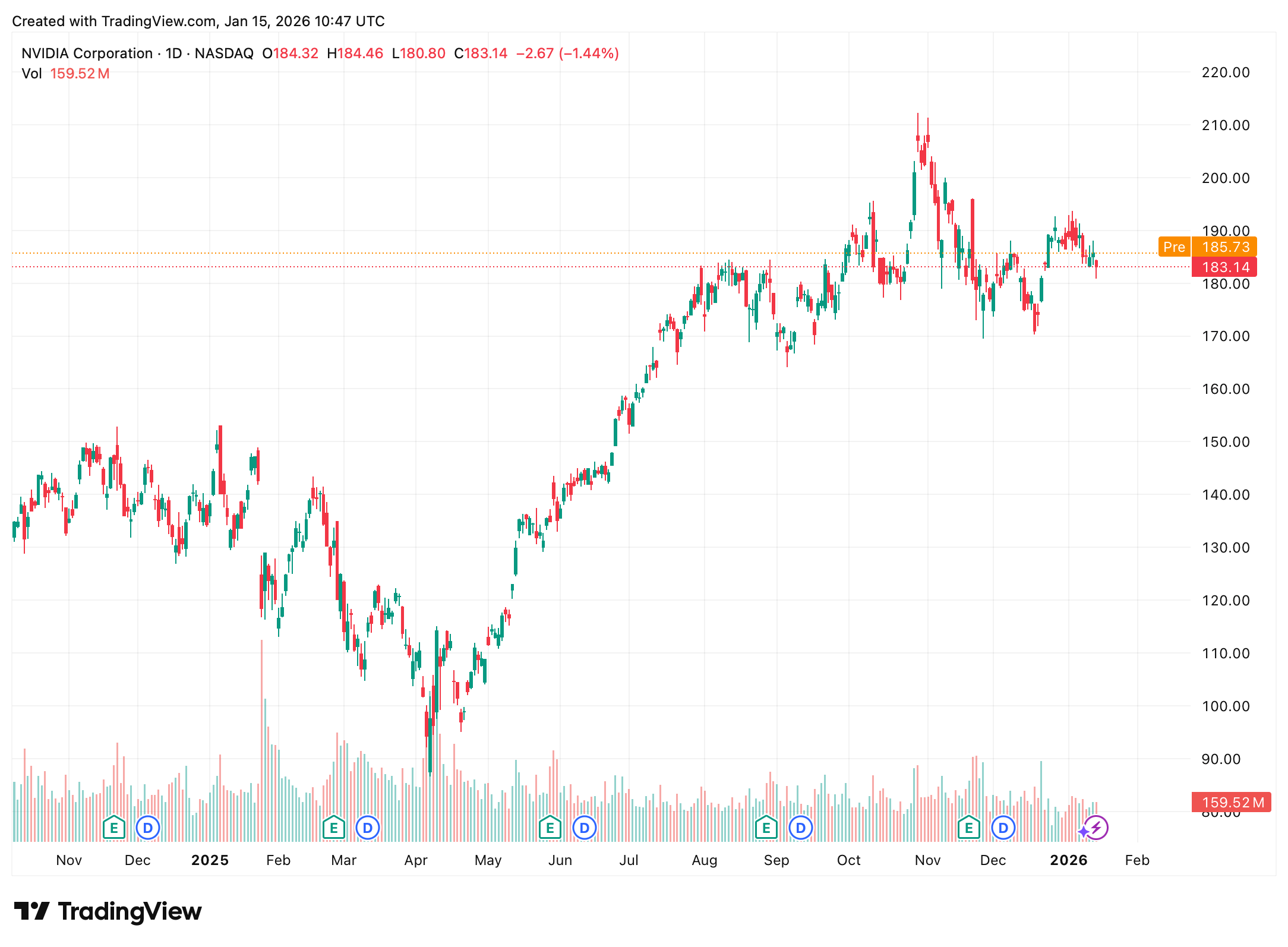This screenshot has height=947, width=1288.
Task: Click the purple lightning bolt event icon
Action: [x=1096, y=828]
